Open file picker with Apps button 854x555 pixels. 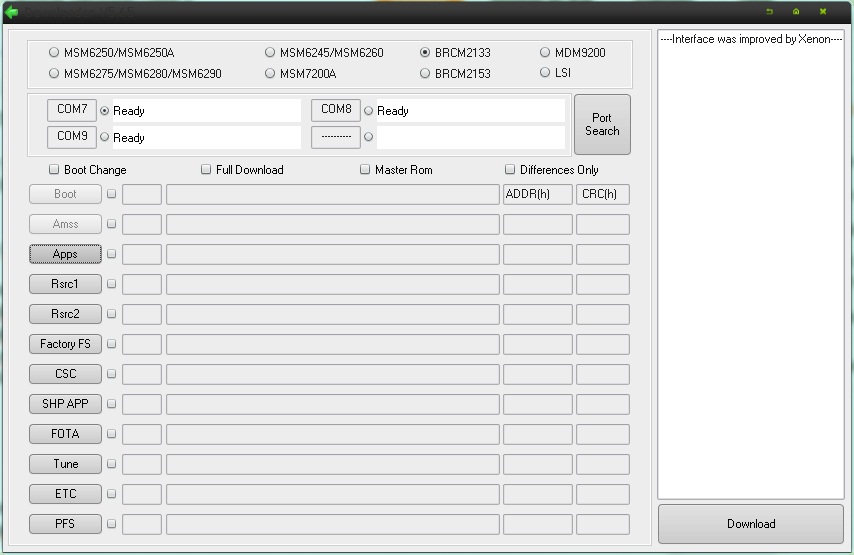pyautogui.click(x=65, y=254)
